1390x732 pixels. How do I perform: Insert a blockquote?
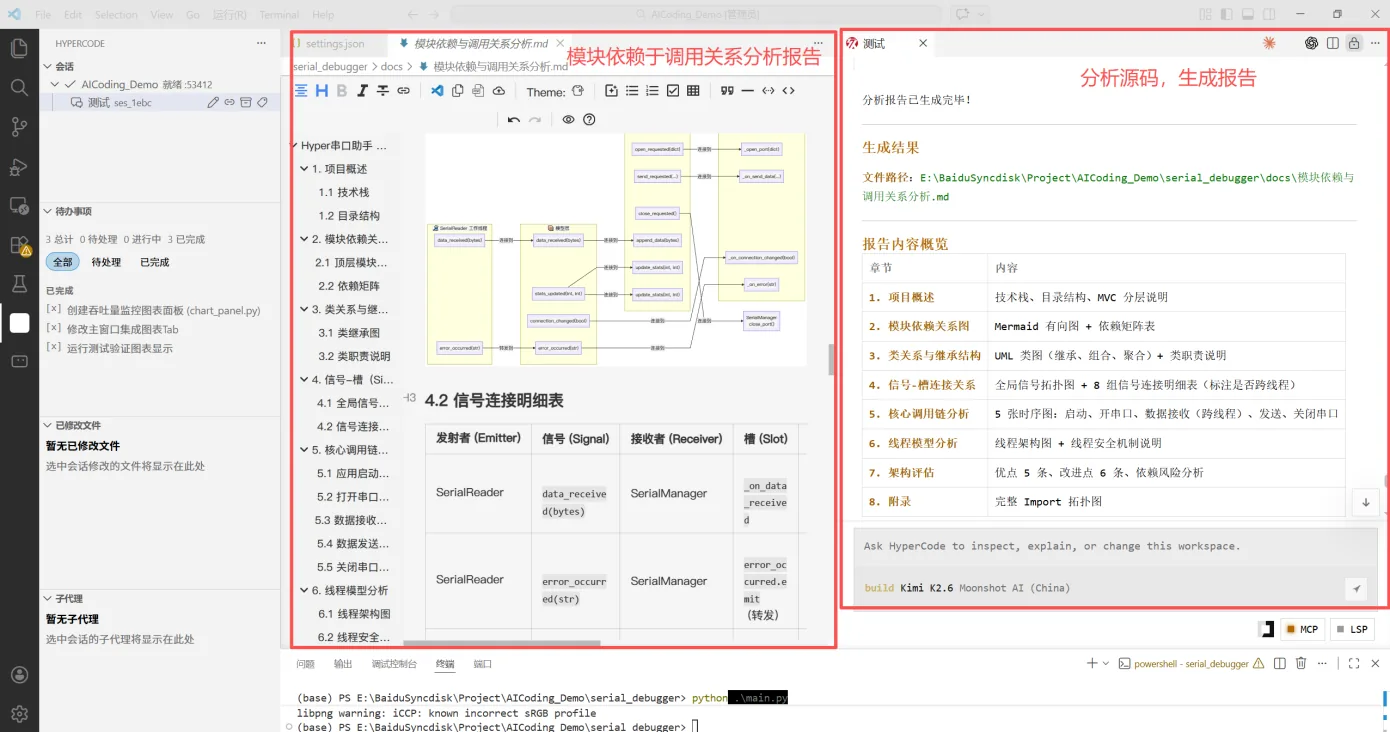pos(727,91)
